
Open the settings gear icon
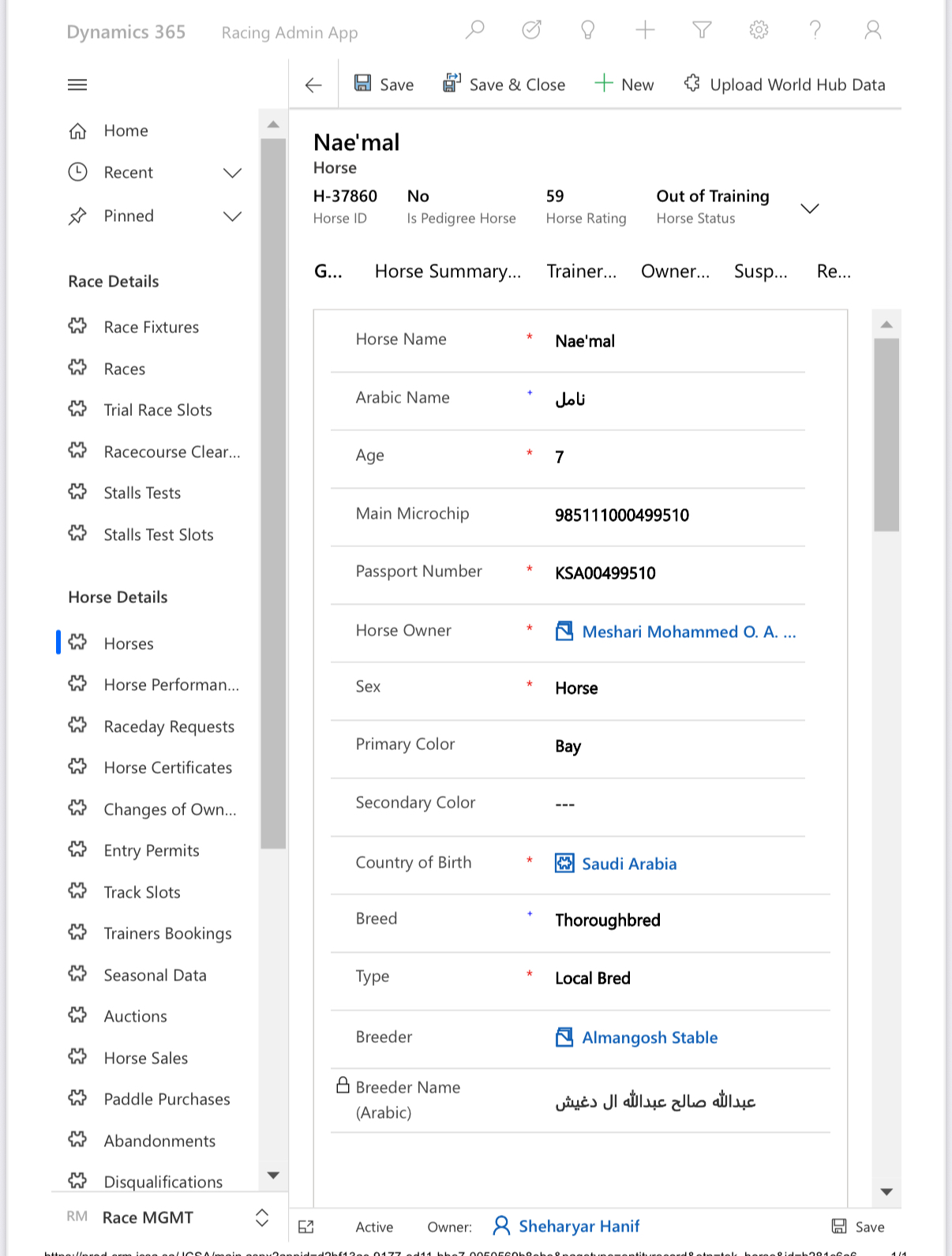pos(759,31)
